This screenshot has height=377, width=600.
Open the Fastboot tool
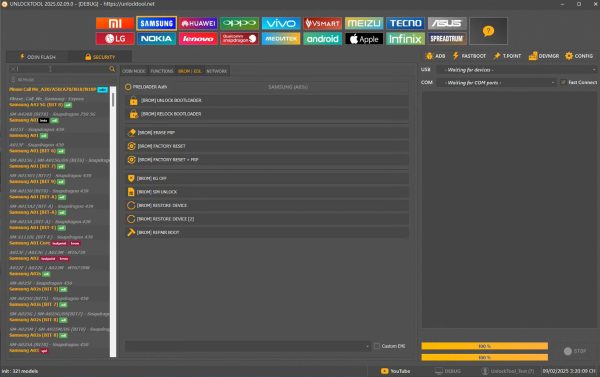coord(469,56)
